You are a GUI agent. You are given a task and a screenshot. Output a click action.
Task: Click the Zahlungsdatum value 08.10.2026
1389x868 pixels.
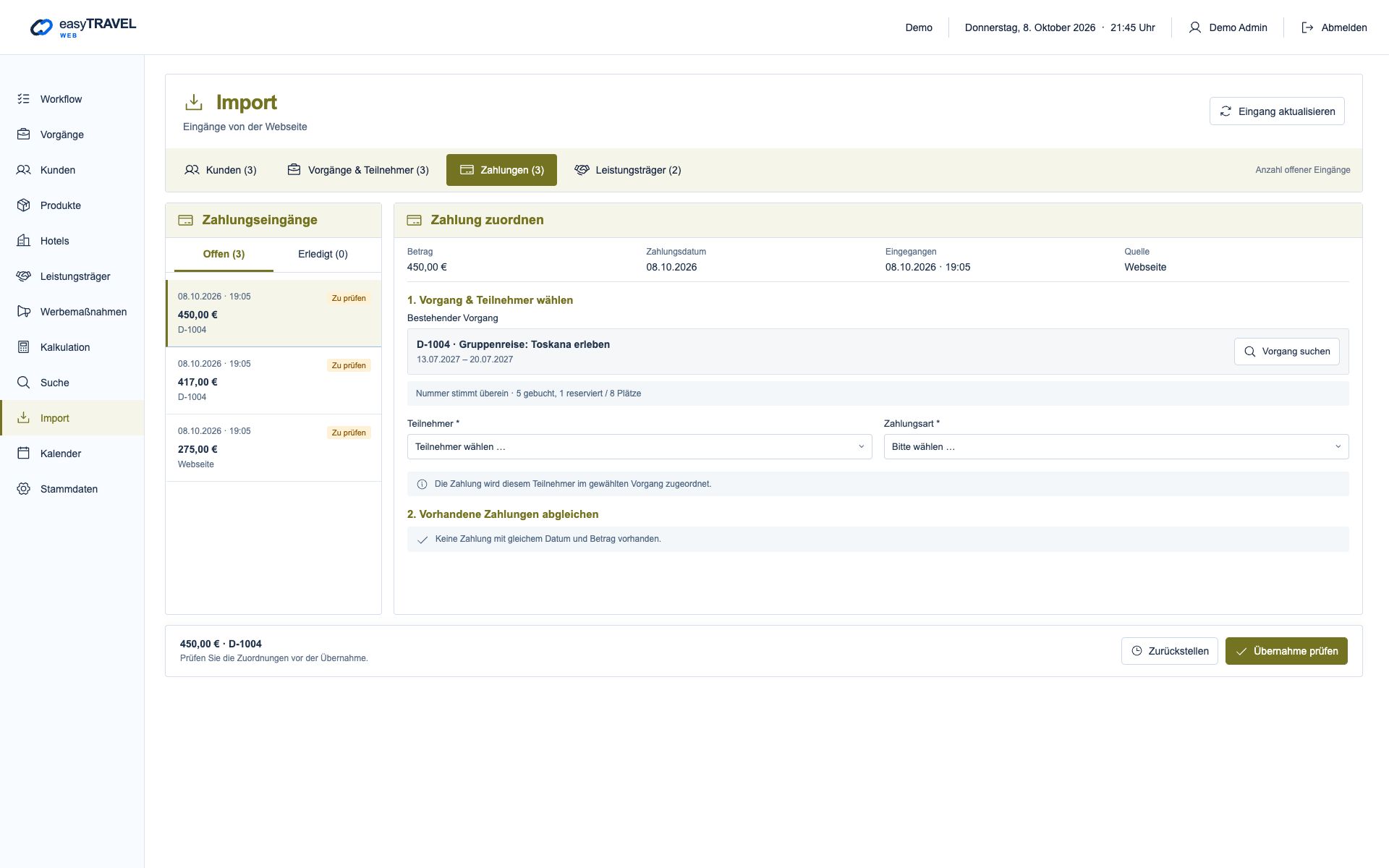(671, 267)
